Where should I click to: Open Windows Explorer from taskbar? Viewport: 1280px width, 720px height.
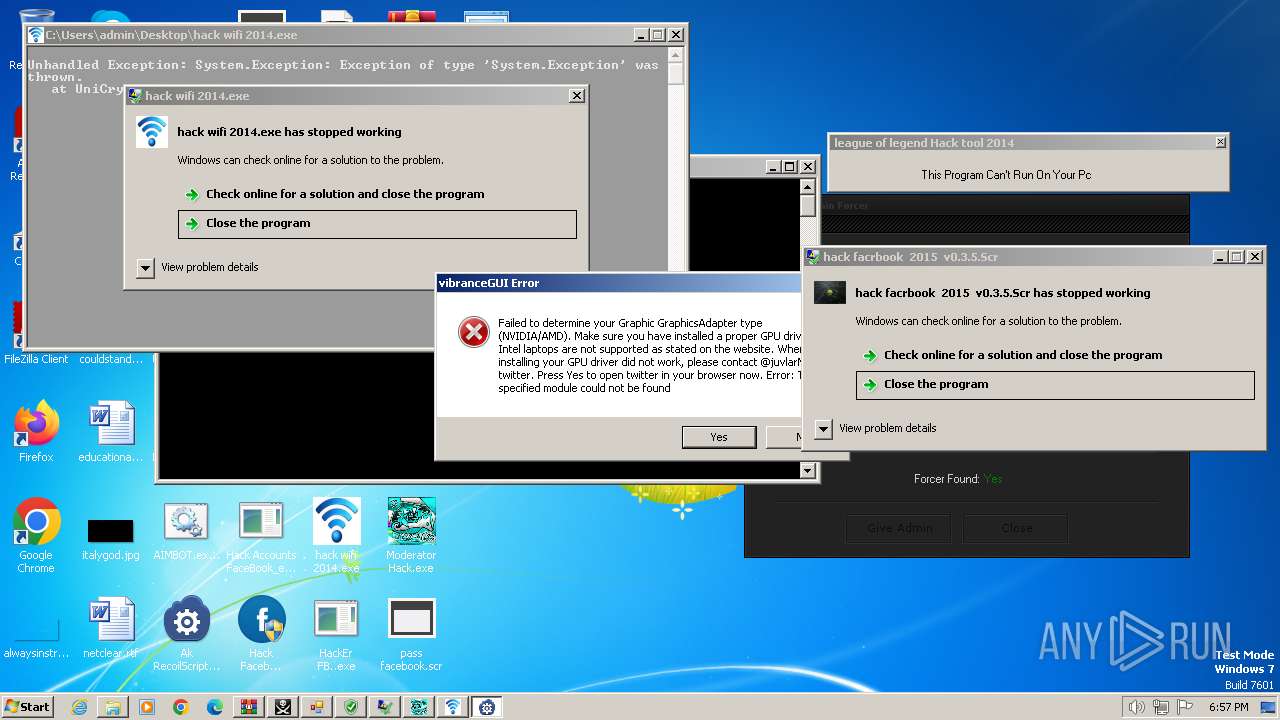click(x=113, y=707)
